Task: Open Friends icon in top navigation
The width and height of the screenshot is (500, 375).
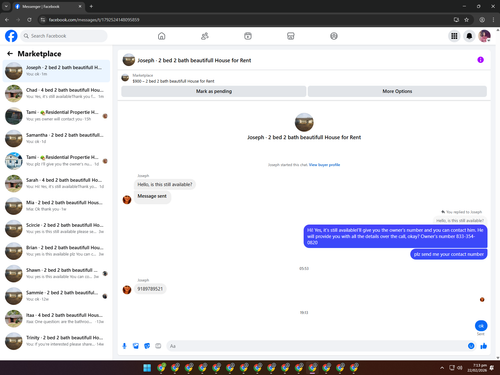Action: pos(205,36)
